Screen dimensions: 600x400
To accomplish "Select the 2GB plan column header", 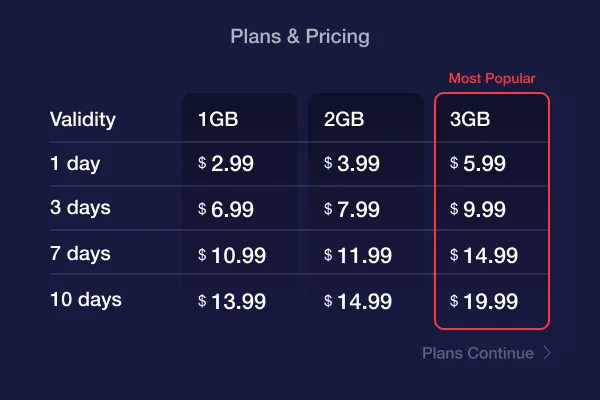I will (344, 119).
